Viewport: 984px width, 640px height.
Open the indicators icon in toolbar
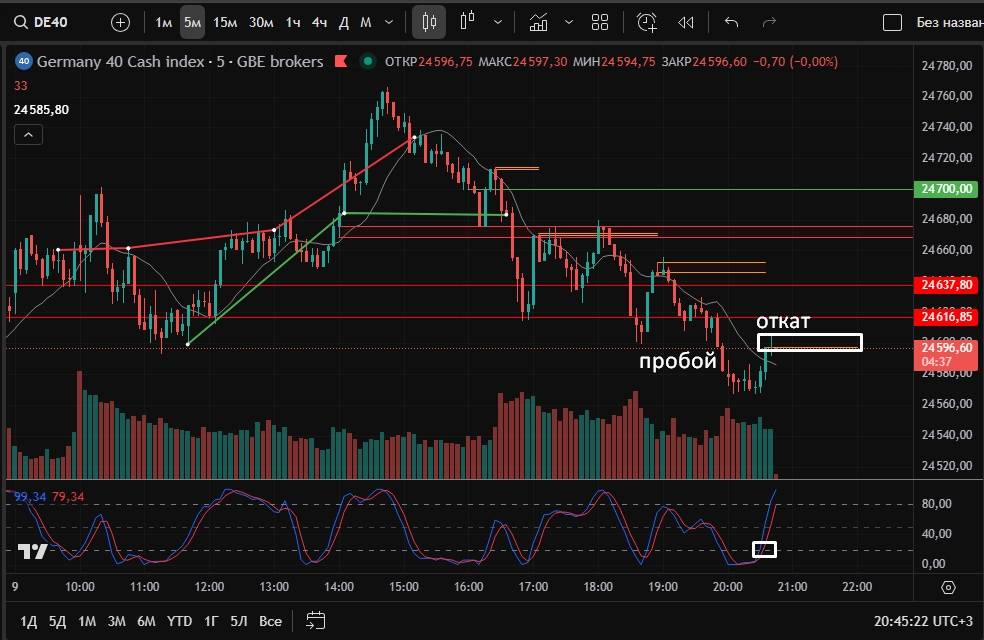(x=539, y=22)
